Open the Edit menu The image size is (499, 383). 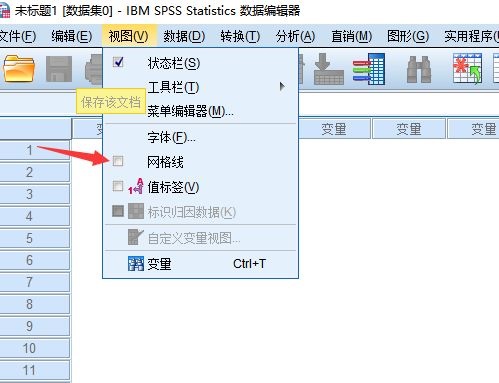point(72,36)
